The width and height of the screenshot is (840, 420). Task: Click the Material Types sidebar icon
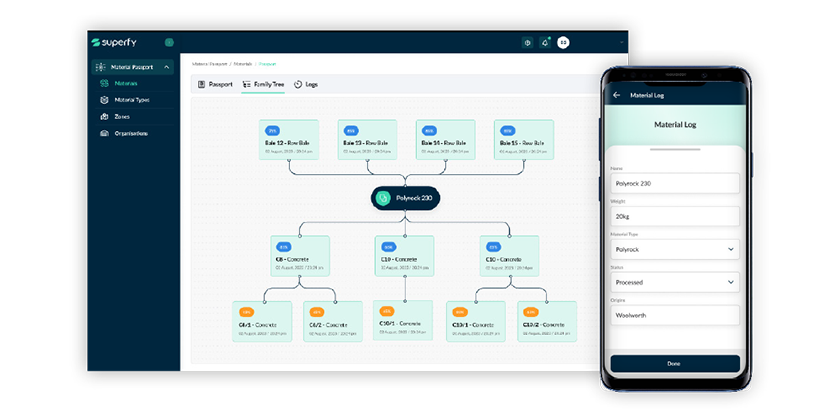click(105, 100)
